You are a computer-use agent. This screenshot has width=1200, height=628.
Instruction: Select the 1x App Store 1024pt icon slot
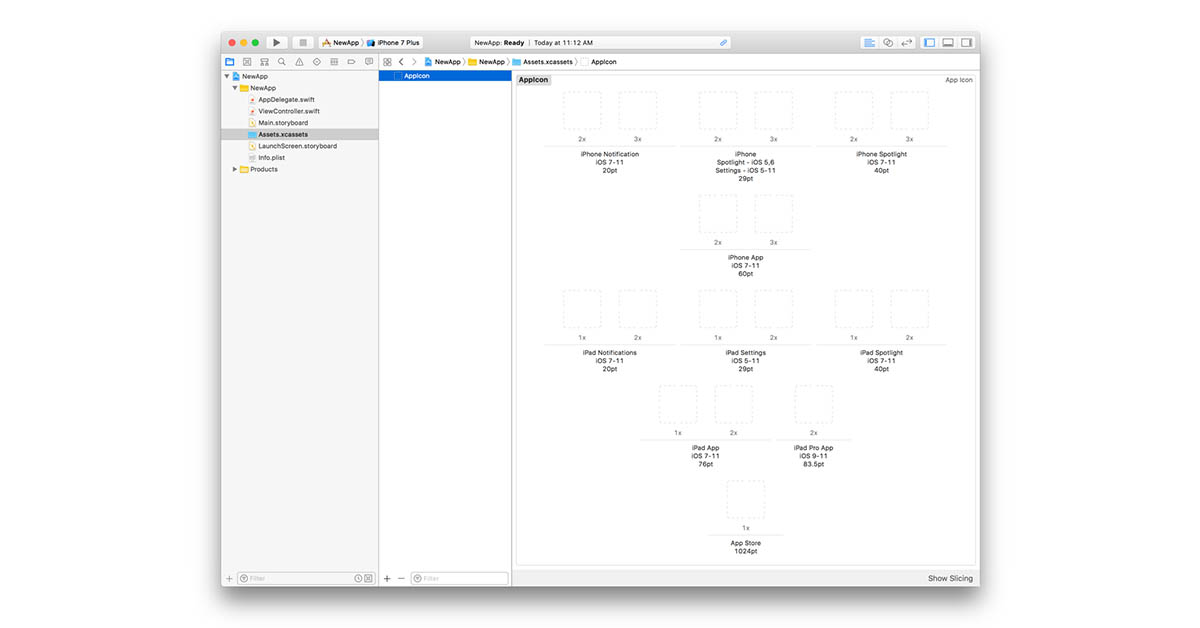744,498
